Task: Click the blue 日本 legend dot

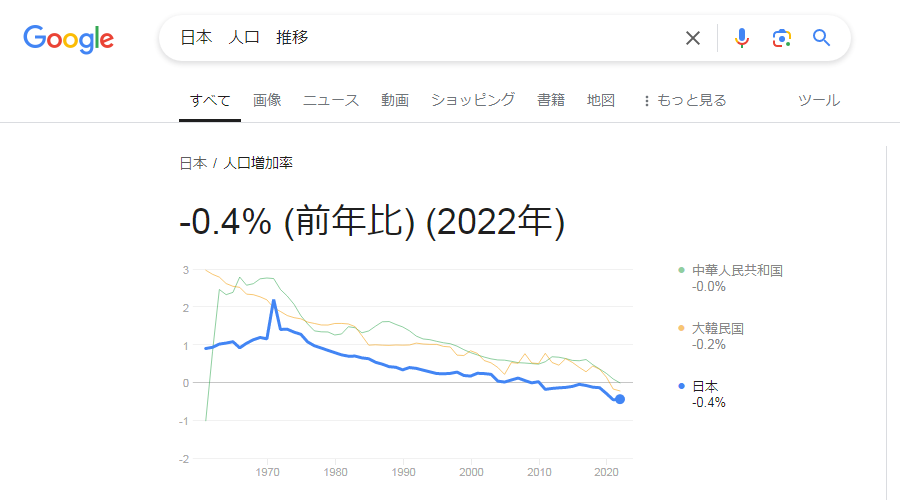Action: (681, 386)
